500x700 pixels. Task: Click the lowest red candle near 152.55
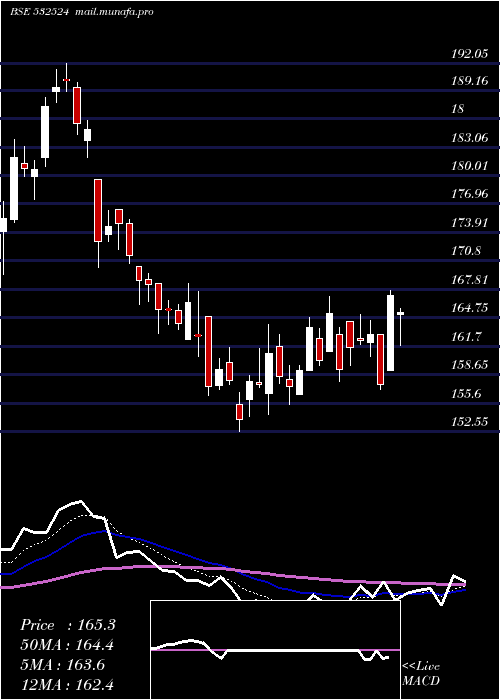(x=240, y=412)
